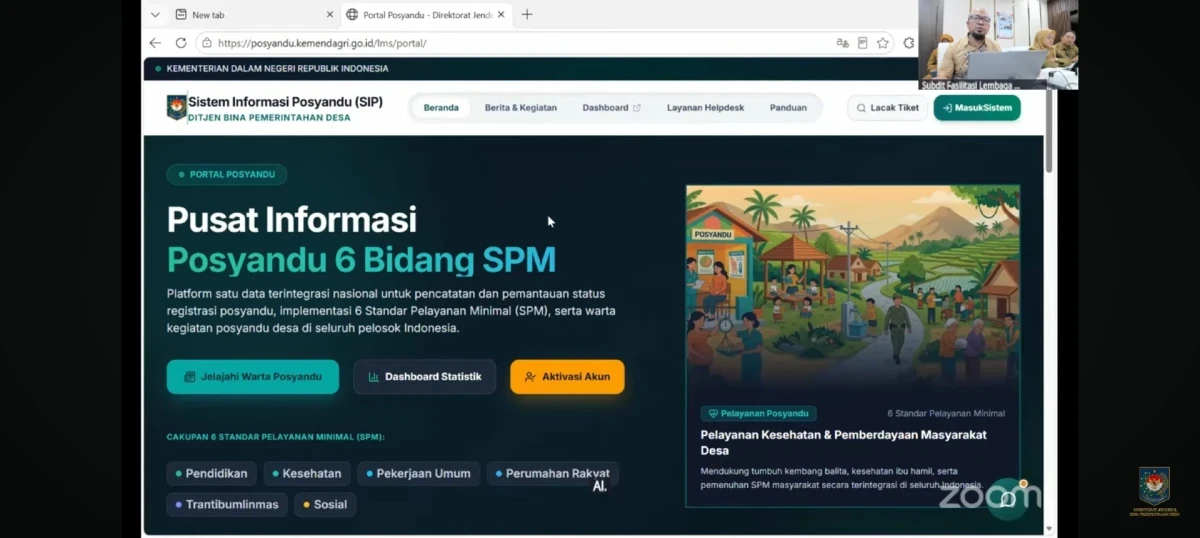Open Pelayanan Kesehatan & Pemberdayaan Masyarakat Desa title
This screenshot has height=538, width=1200.
843,442
